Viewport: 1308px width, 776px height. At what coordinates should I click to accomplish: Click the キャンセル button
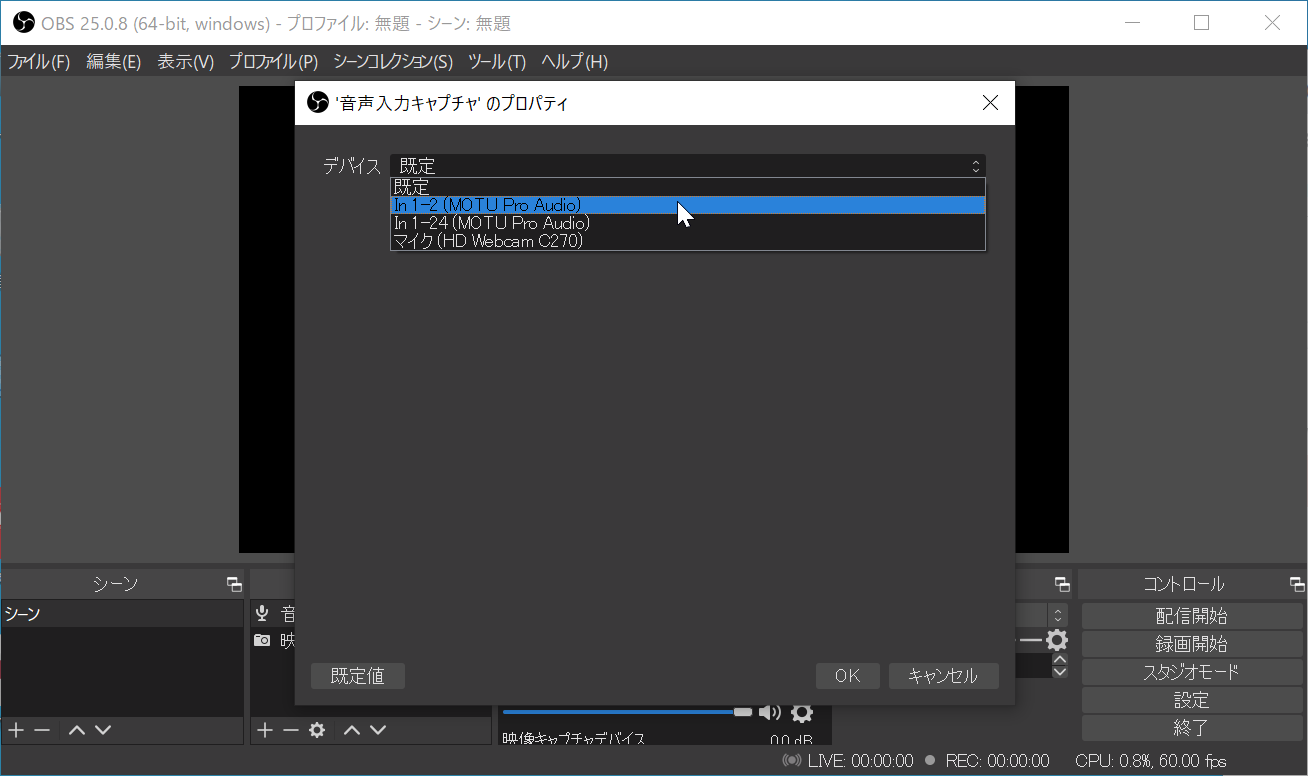[943, 676]
